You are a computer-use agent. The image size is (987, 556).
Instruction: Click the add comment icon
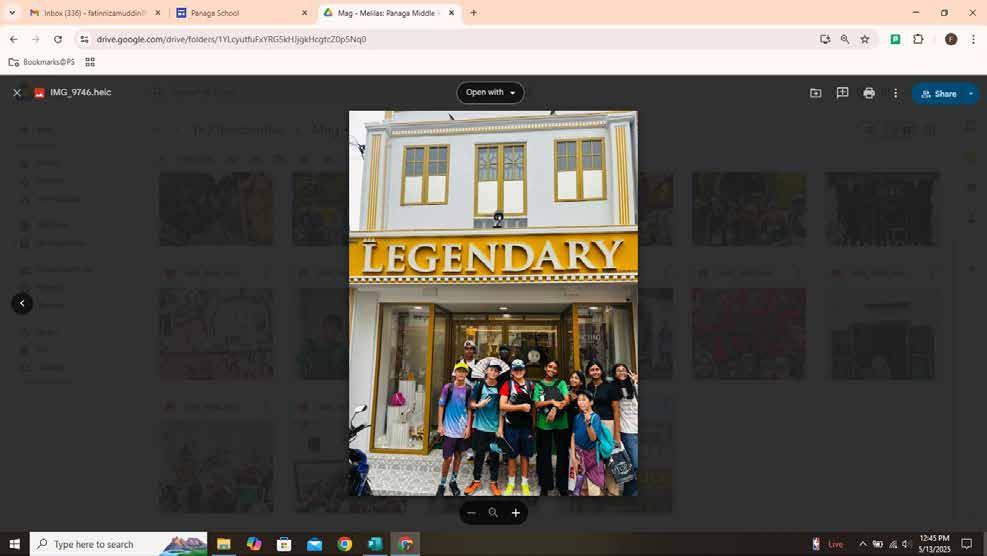tap(842, 93)
